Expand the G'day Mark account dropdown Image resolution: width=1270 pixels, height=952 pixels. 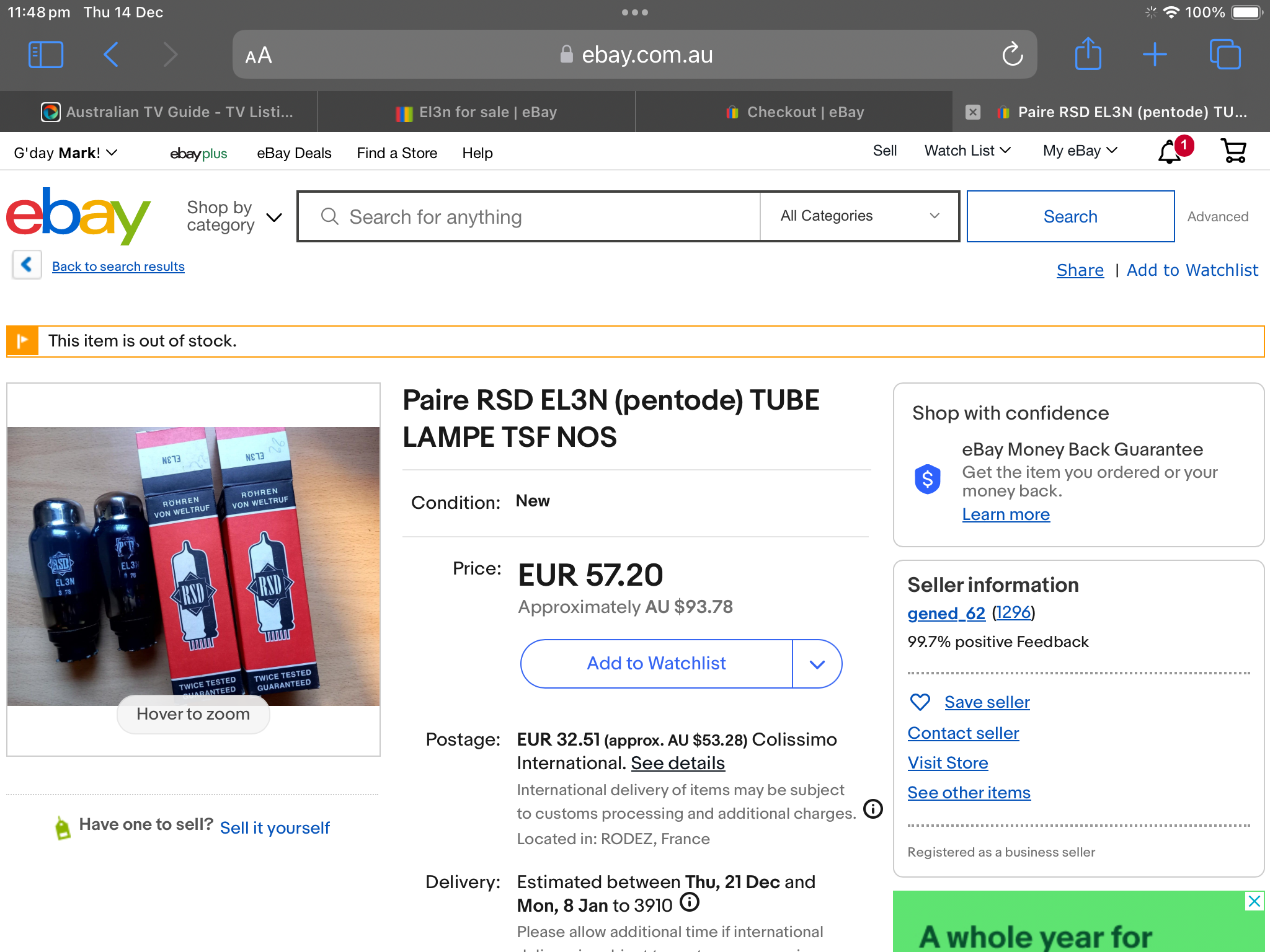coord(66,153)
